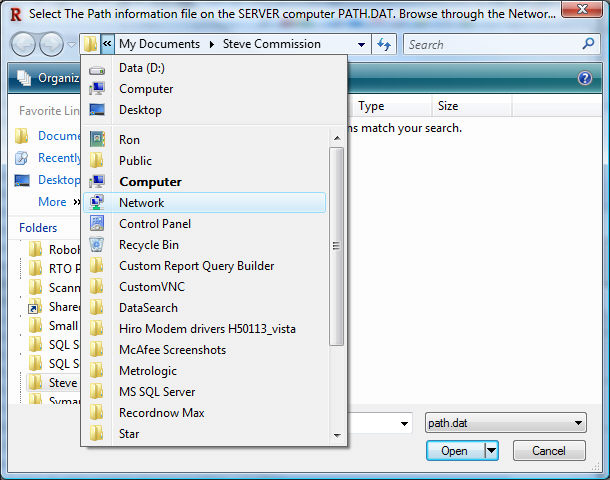Image resolution: width=610 pixels, height=480 pixels.
Task: Click the Control Panel icon
Action: (97, 224)
